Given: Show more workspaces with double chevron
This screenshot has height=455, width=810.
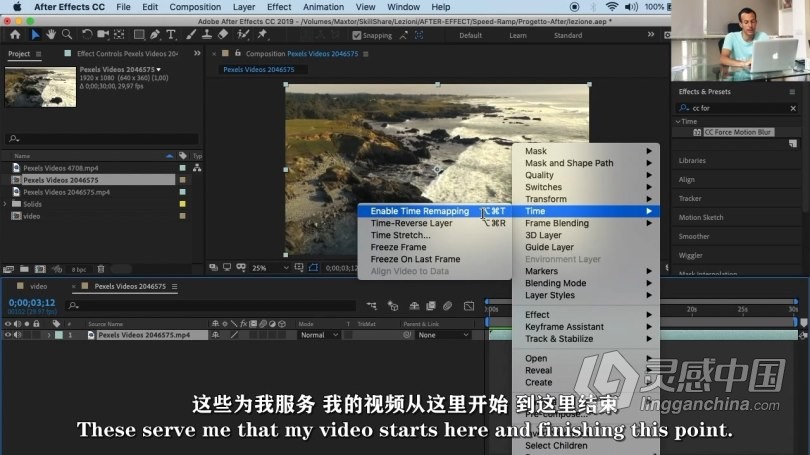Looking at the screenshot, I should coord(651,35).
